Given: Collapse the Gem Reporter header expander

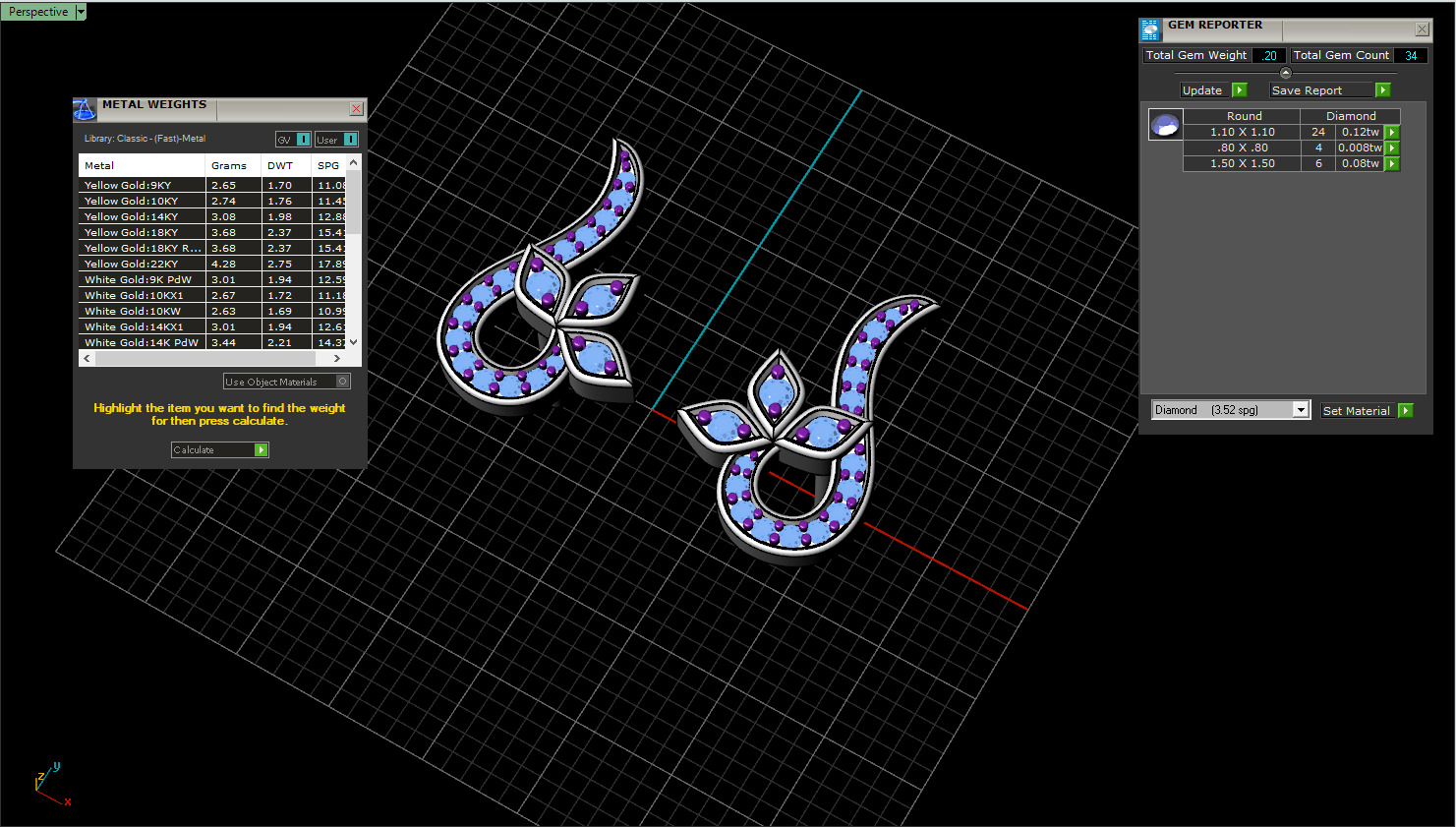Looking at the screenshot, I should tap(1285, 73).
